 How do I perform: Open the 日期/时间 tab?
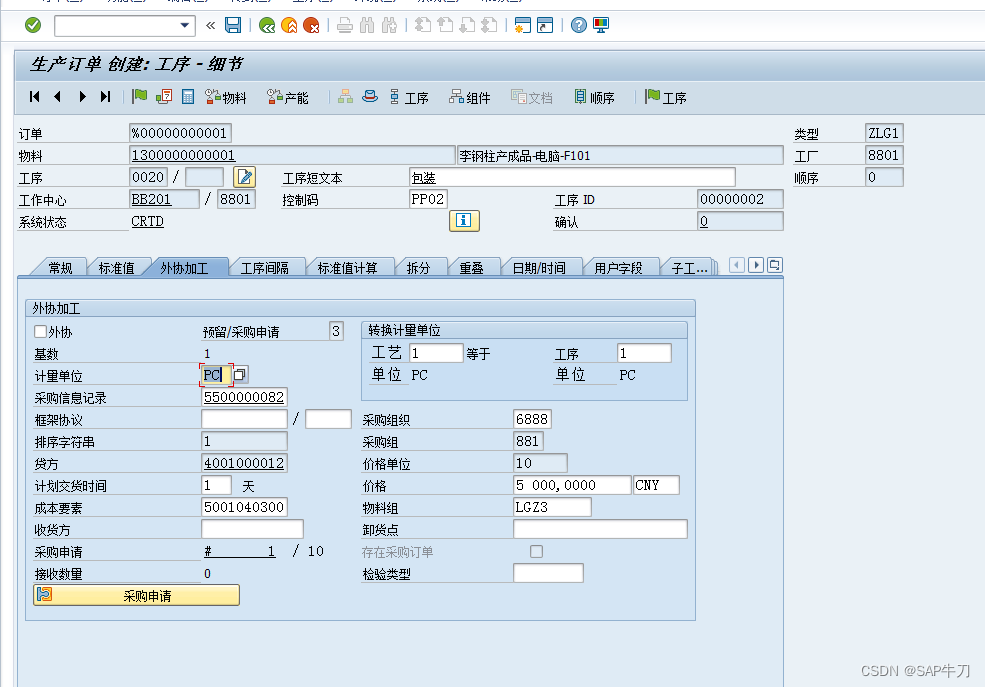[542, 265]
